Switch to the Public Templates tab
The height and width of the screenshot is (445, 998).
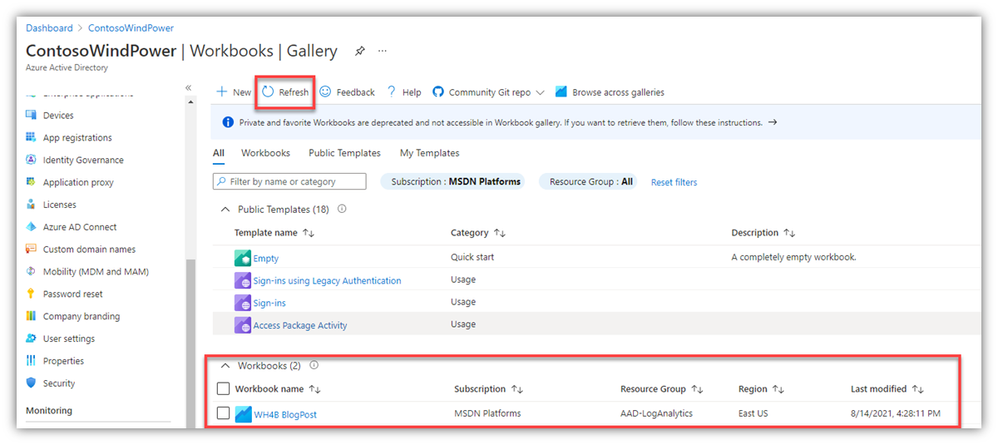344,153
